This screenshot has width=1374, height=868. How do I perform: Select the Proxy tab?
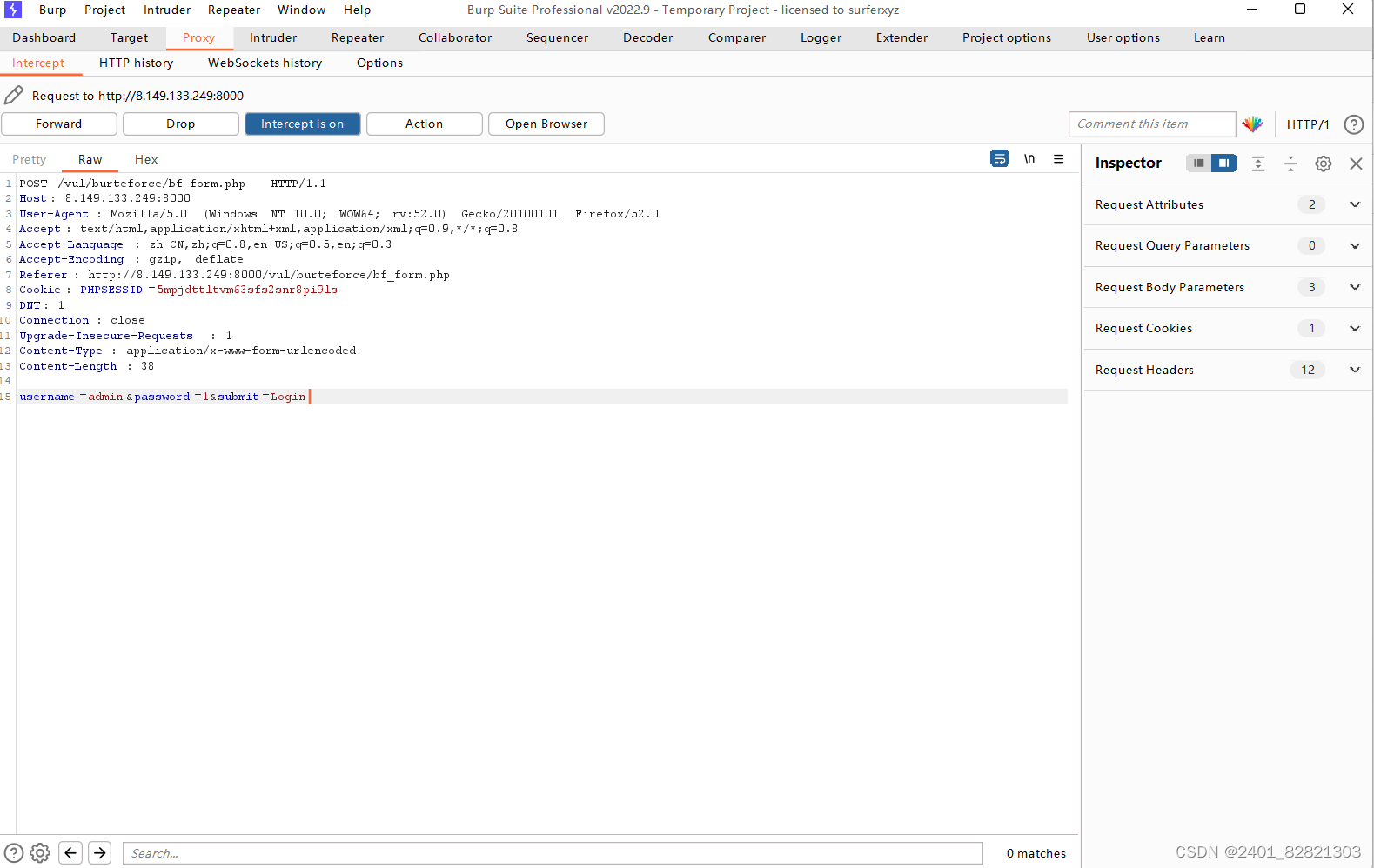tap(199, 37)
